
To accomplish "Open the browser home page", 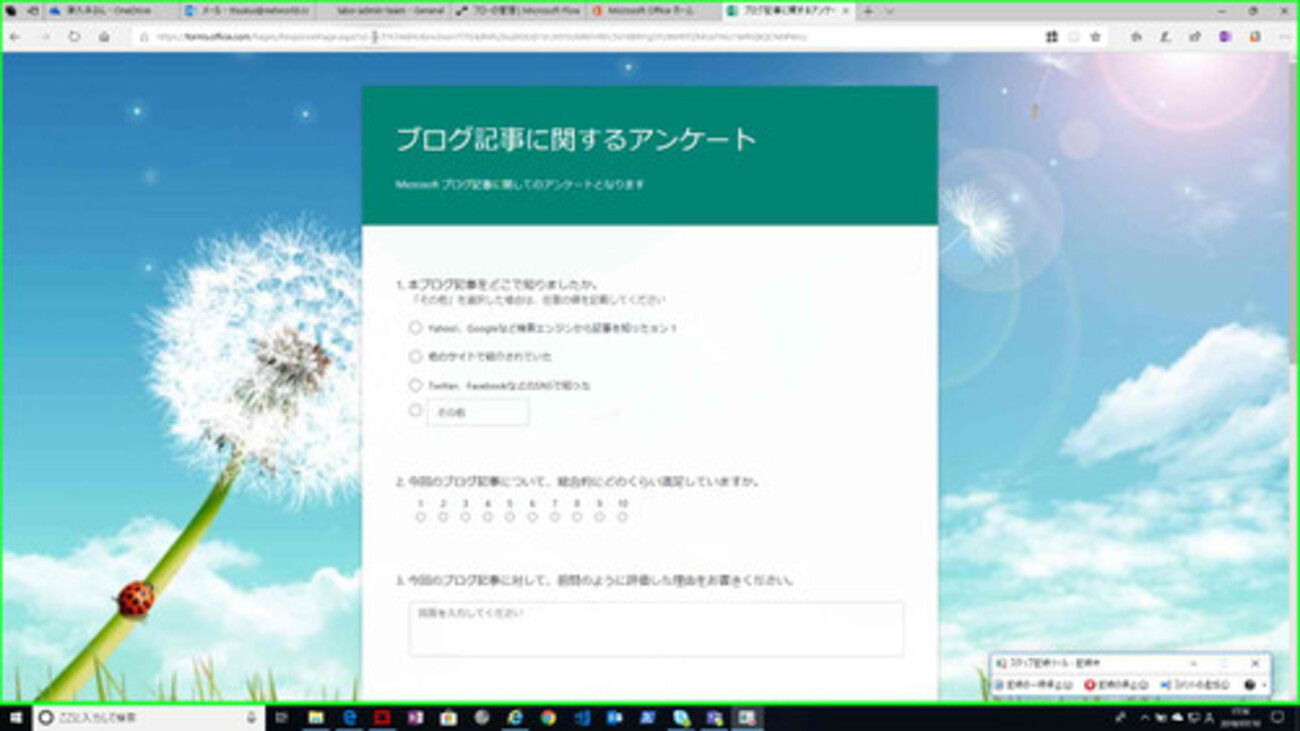I will [x=104, y=37].
